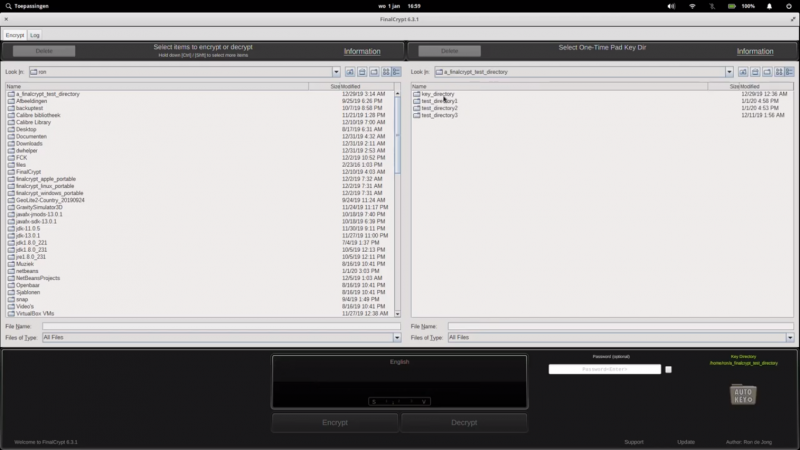The height and width of the screenshot is (450, 800).
Task: Click Delete button in key panel header
Action: tap(449, 51)
